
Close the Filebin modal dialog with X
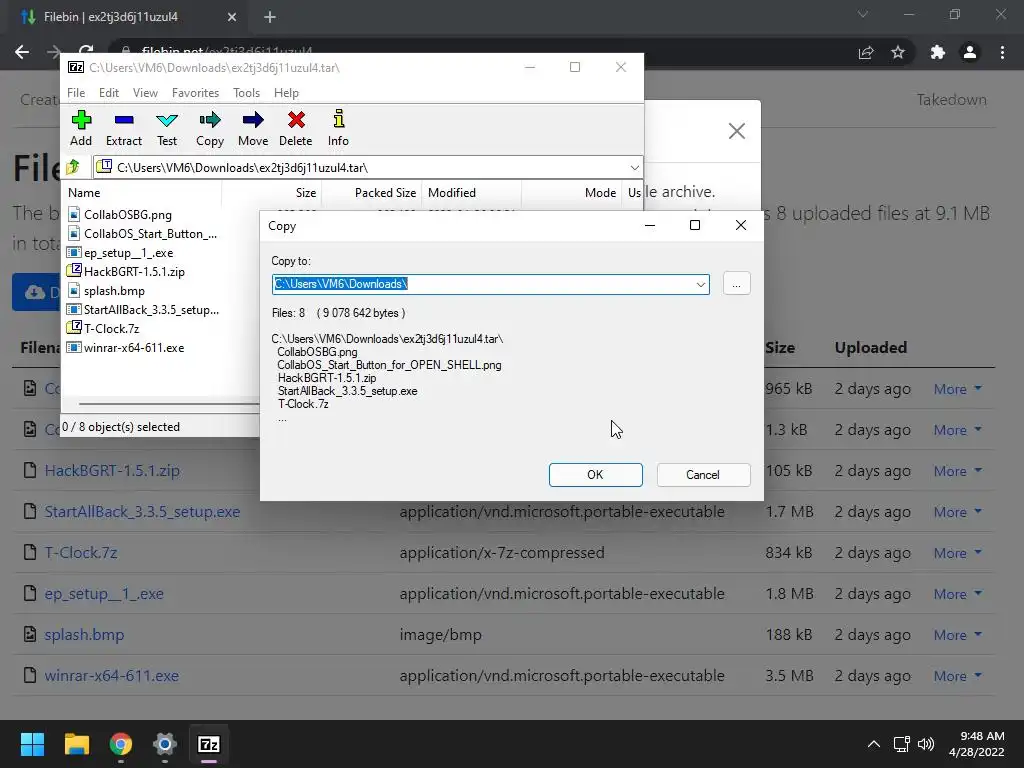737,131
